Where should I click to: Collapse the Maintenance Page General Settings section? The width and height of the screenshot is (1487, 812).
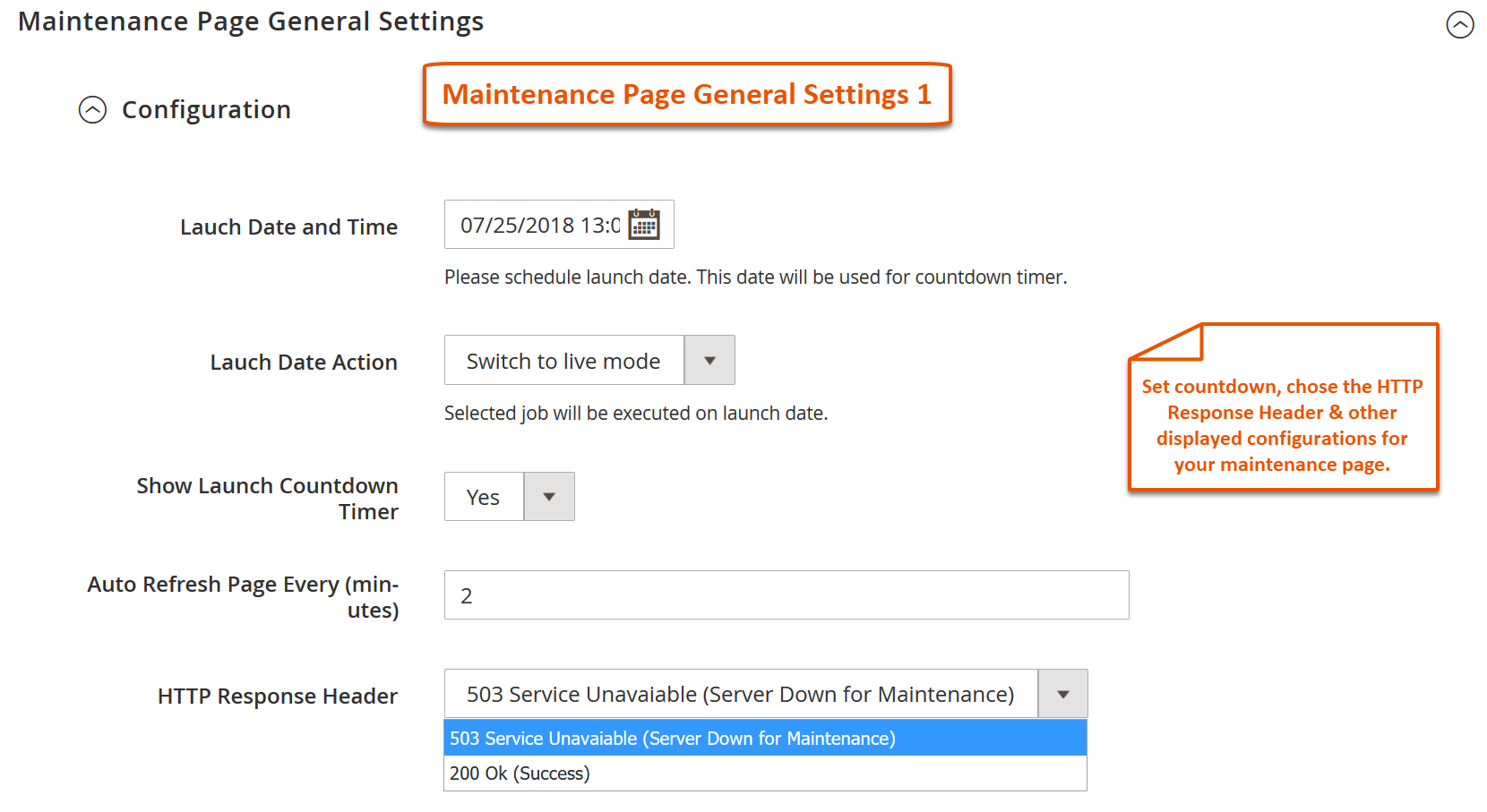click(x=1460, y=25)
